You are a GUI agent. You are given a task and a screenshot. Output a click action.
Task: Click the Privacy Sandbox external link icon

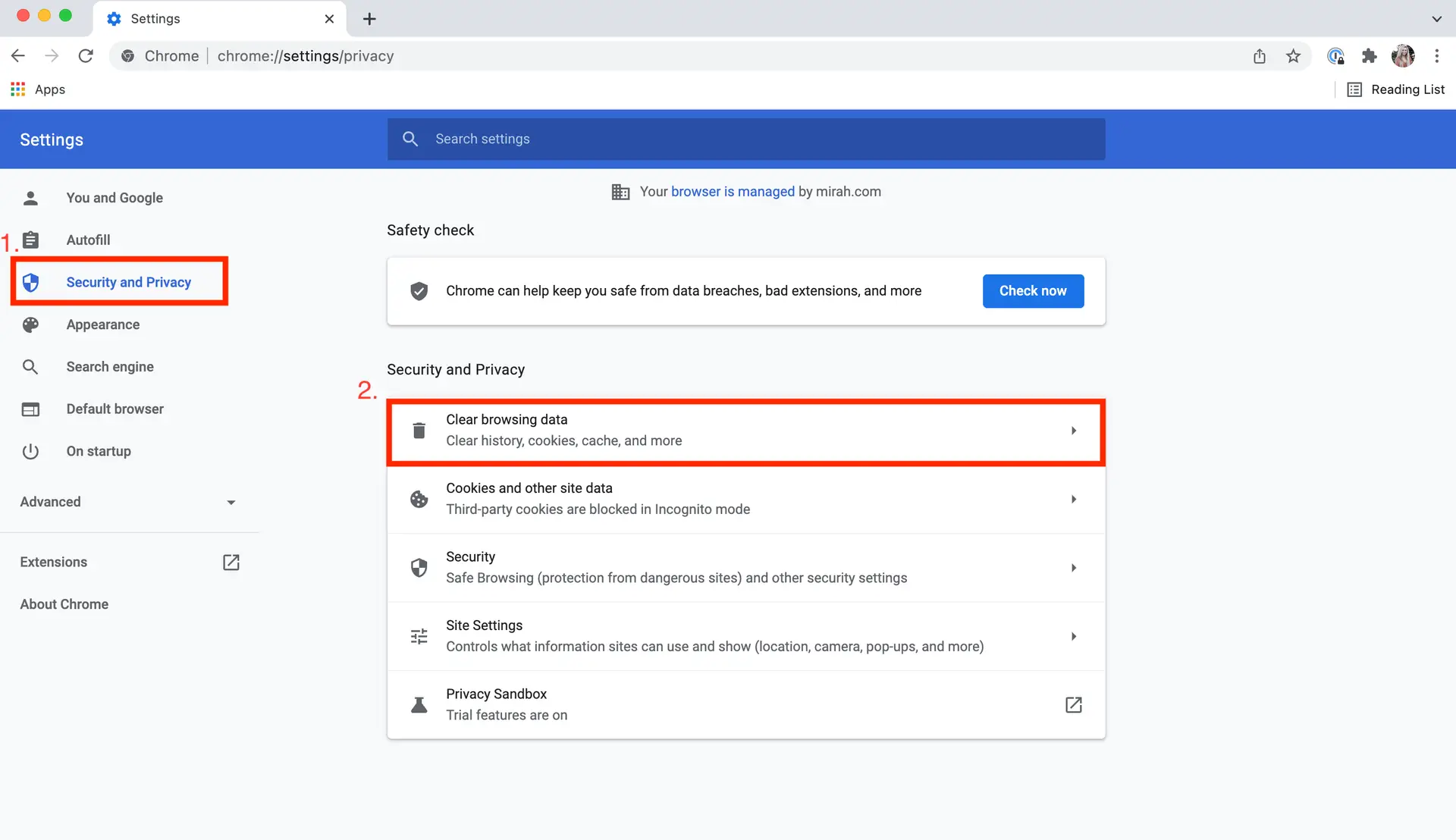coord(1074,705)
